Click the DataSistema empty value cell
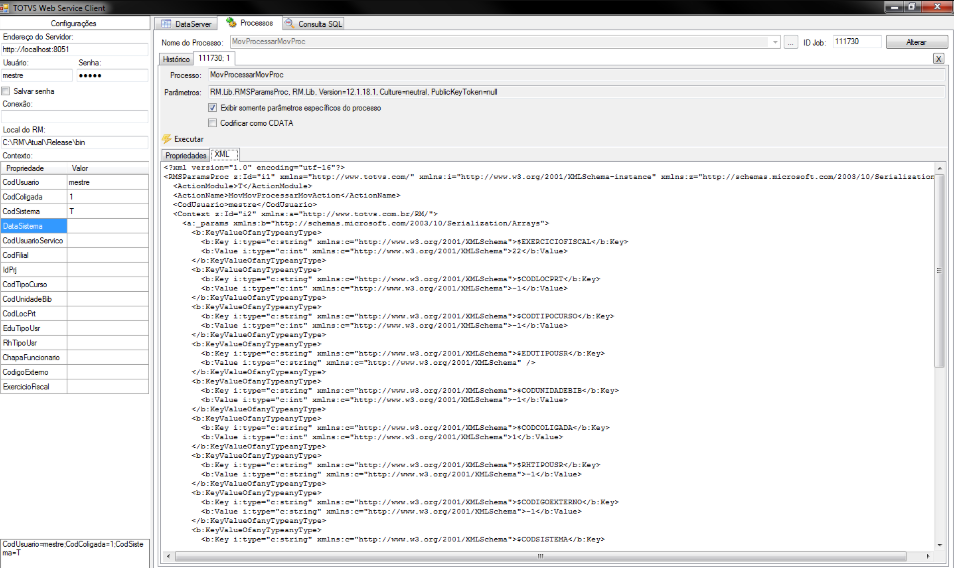The height and width of the screenshot is (568, 954). (108, 226)
